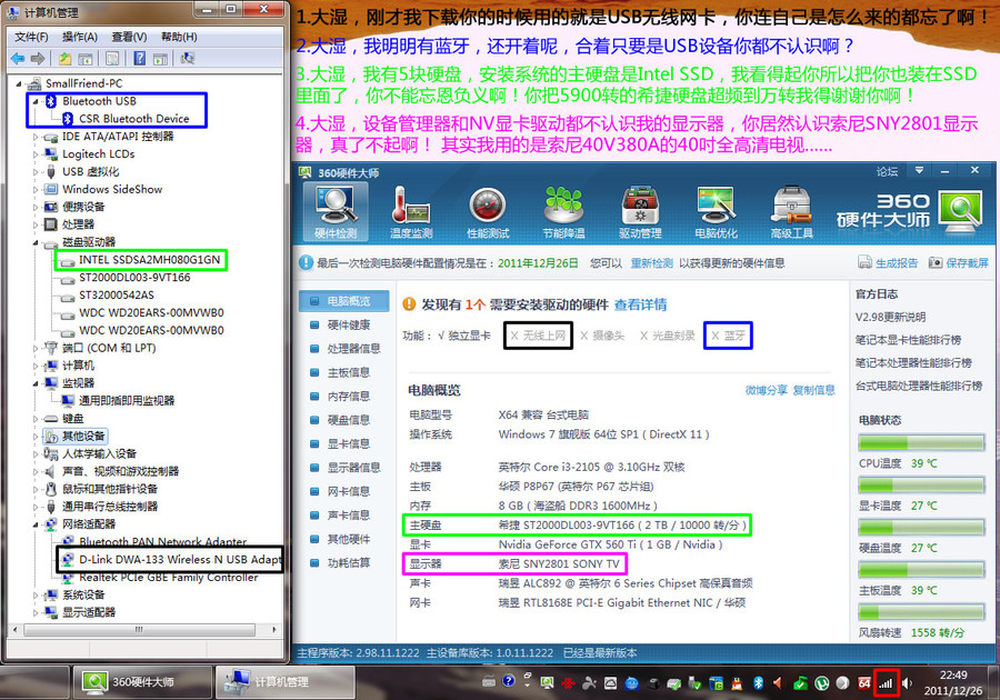Switch to 360硬件大师 taskbar button
1000x700 pixels.
pos(142,682)
